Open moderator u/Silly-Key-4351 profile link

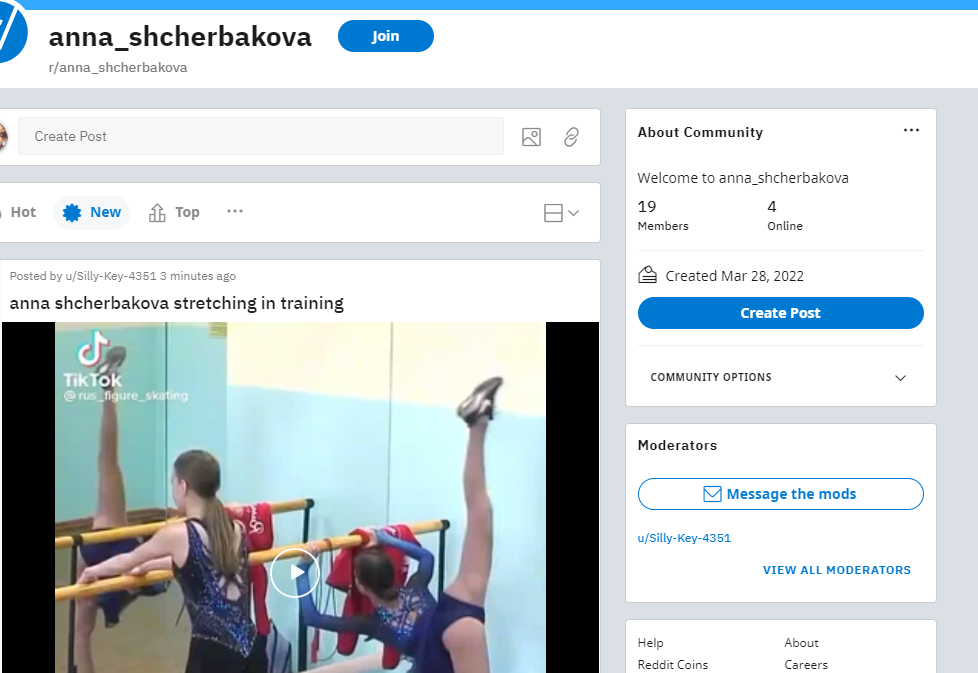684,538
